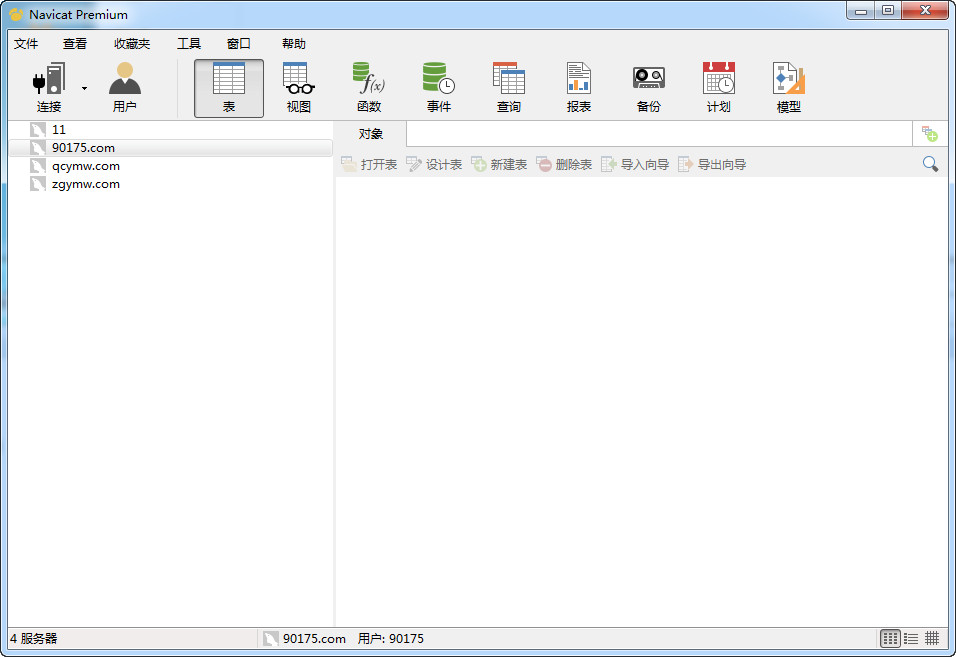Open the 计划 (Schedule) tool

click(718, 85)
